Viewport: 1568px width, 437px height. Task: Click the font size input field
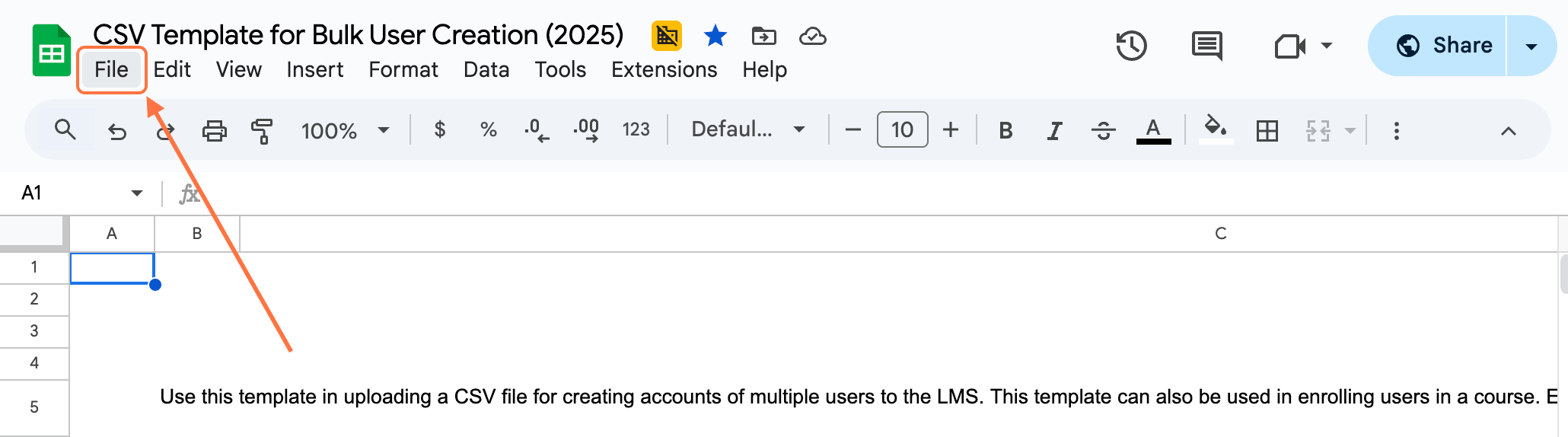902,129
